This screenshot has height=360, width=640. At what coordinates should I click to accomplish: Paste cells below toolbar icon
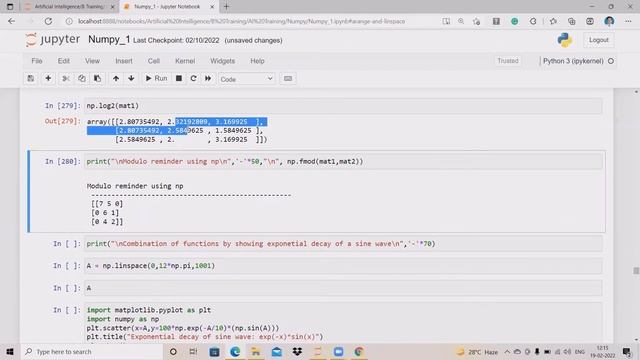(98, 78)
